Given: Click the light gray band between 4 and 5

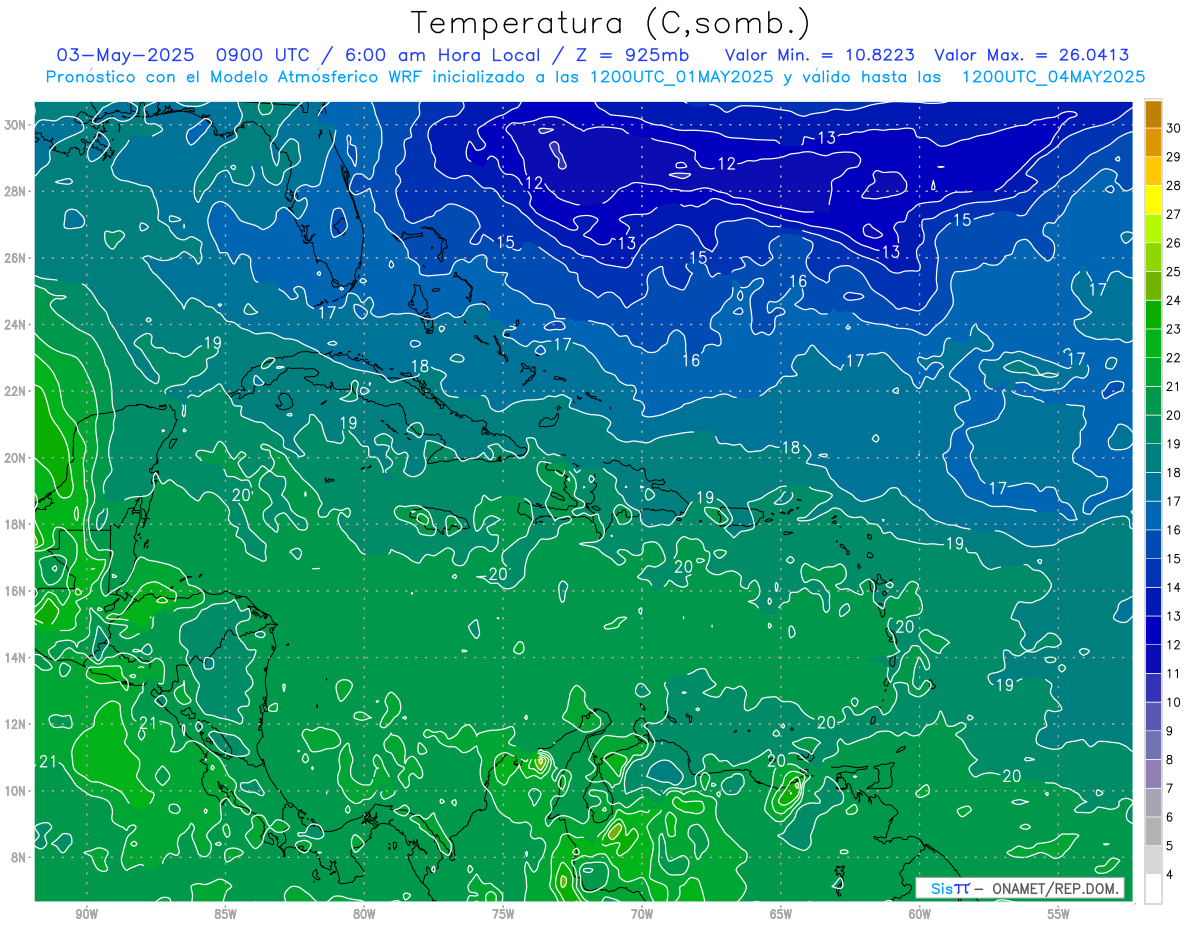Looking at the screenshot, I should pos(1153,861).
